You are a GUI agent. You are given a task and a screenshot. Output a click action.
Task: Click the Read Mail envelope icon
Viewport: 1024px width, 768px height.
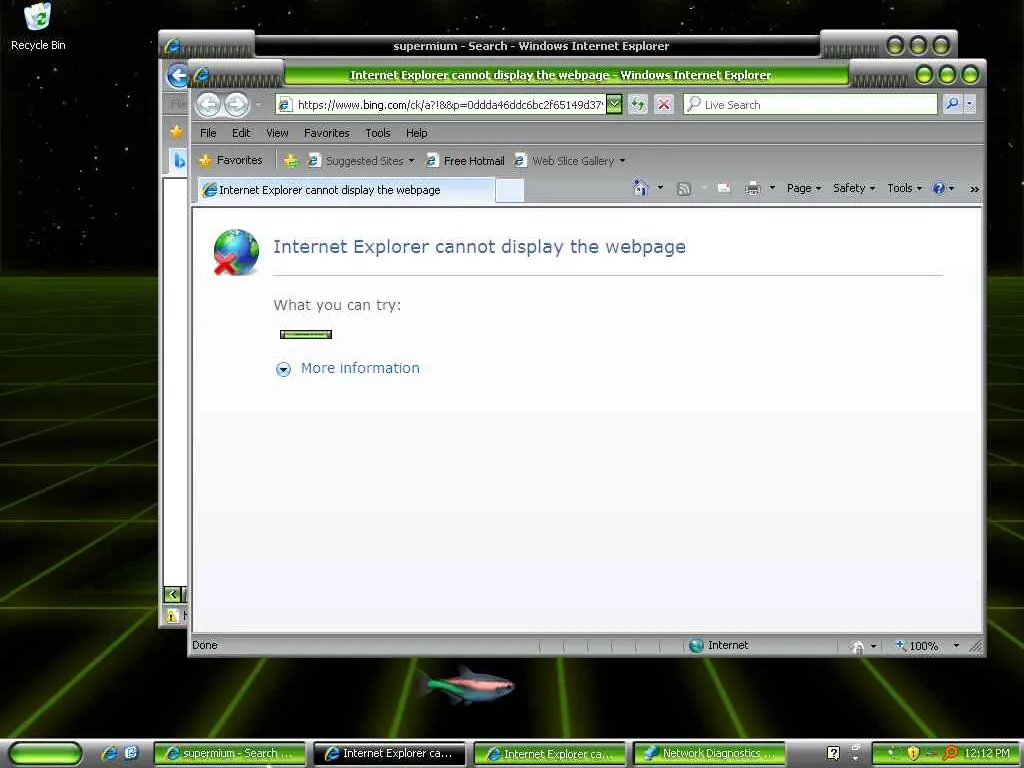coord(724,188)
